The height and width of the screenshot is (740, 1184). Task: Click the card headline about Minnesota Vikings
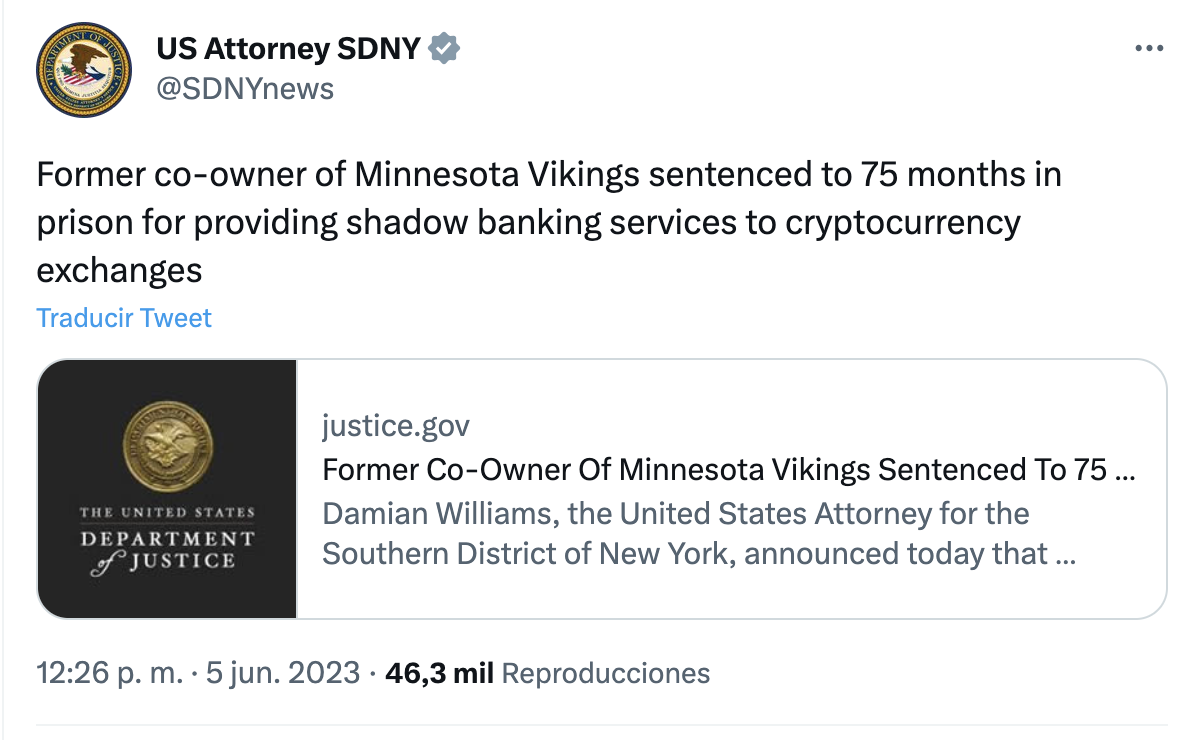pyautogui.click(x=728, y=470)
